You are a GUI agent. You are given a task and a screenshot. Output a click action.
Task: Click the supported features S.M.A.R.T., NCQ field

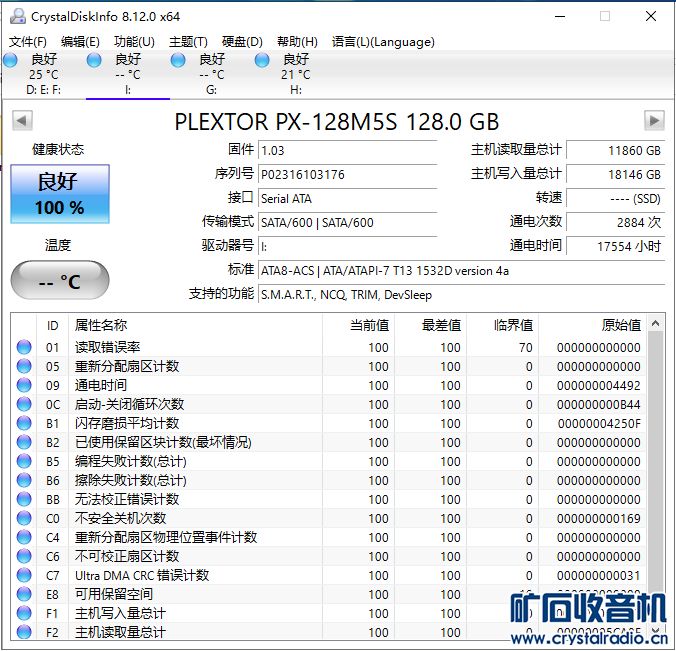461,295
